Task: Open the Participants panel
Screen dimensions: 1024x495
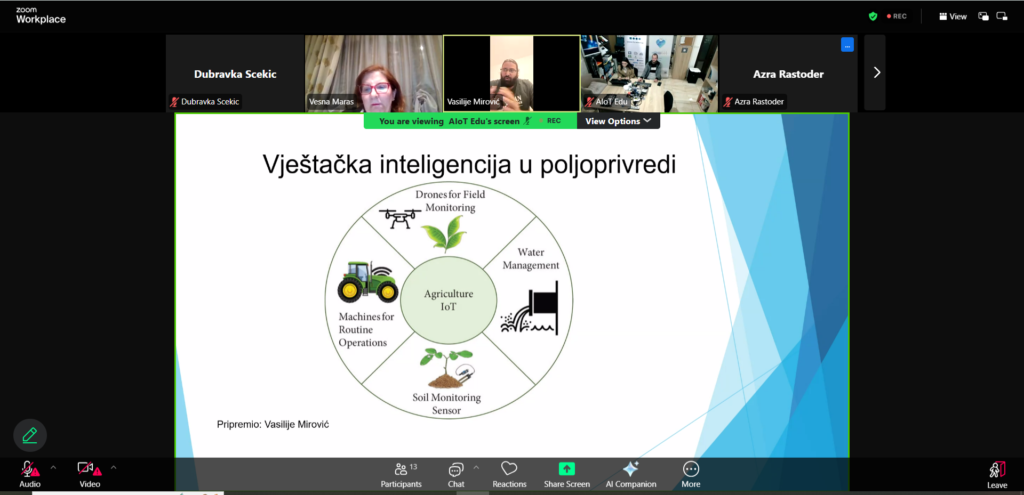Action: click(x=400, y=473)
